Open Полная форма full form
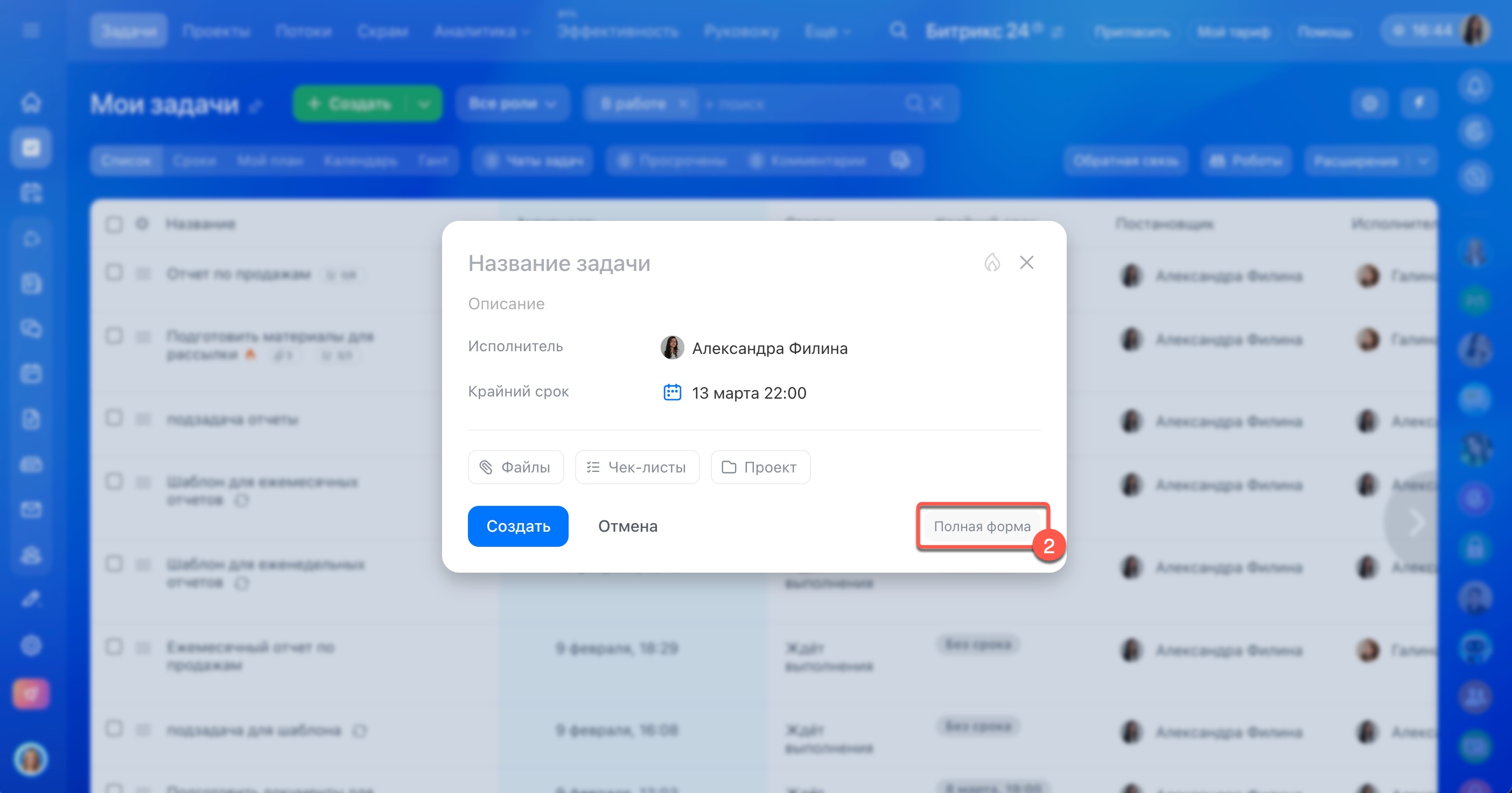This screenshot has width=1512, height=793. coord(982,526)
